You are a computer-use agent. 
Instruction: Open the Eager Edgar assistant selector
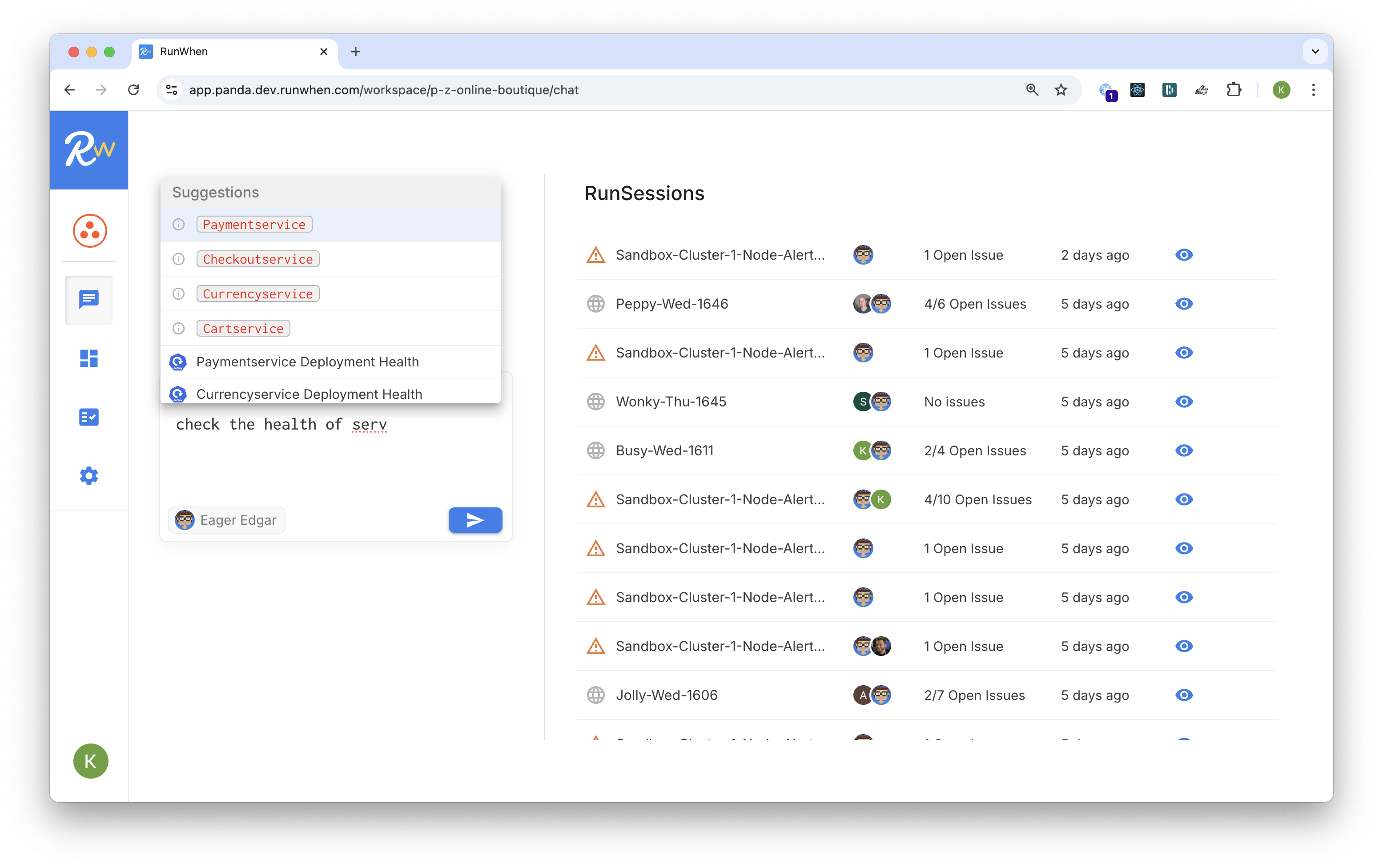[x=227, y=520]
